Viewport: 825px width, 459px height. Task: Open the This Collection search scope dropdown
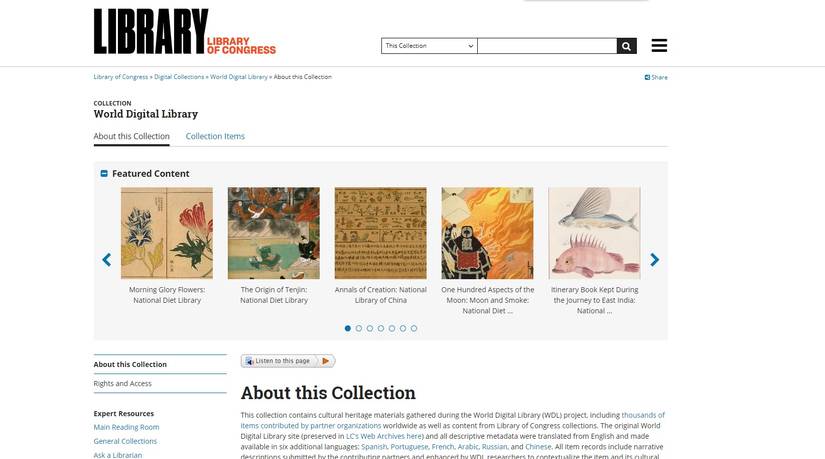(x=429, y=46)
